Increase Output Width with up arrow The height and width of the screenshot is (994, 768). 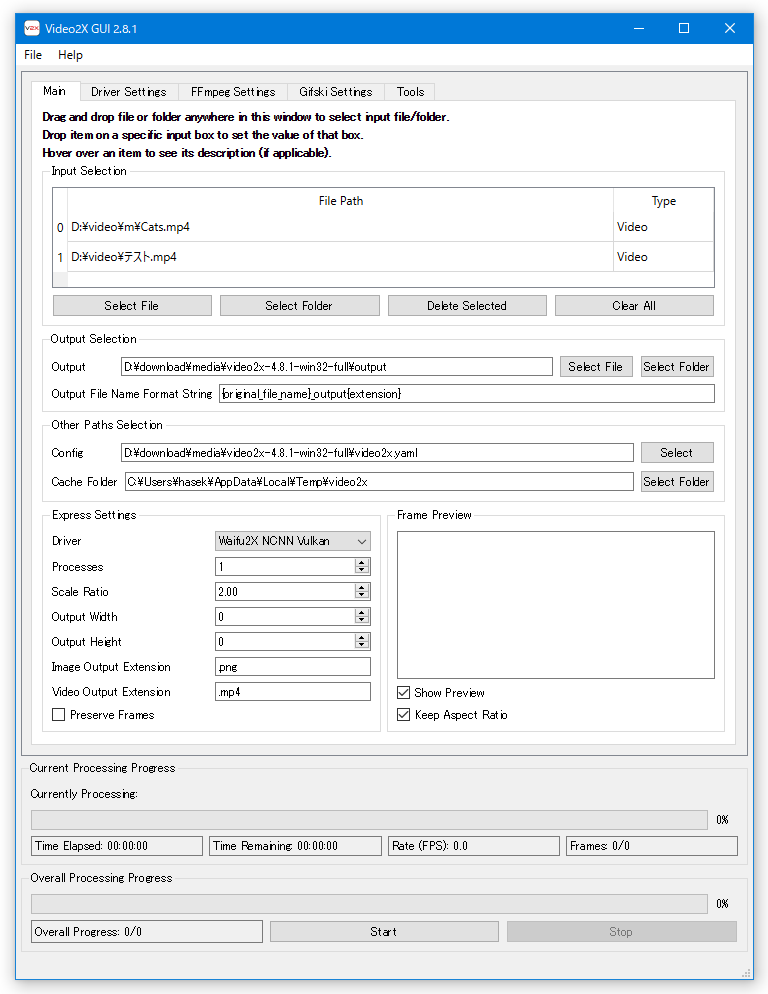click(x=361, y=612)
